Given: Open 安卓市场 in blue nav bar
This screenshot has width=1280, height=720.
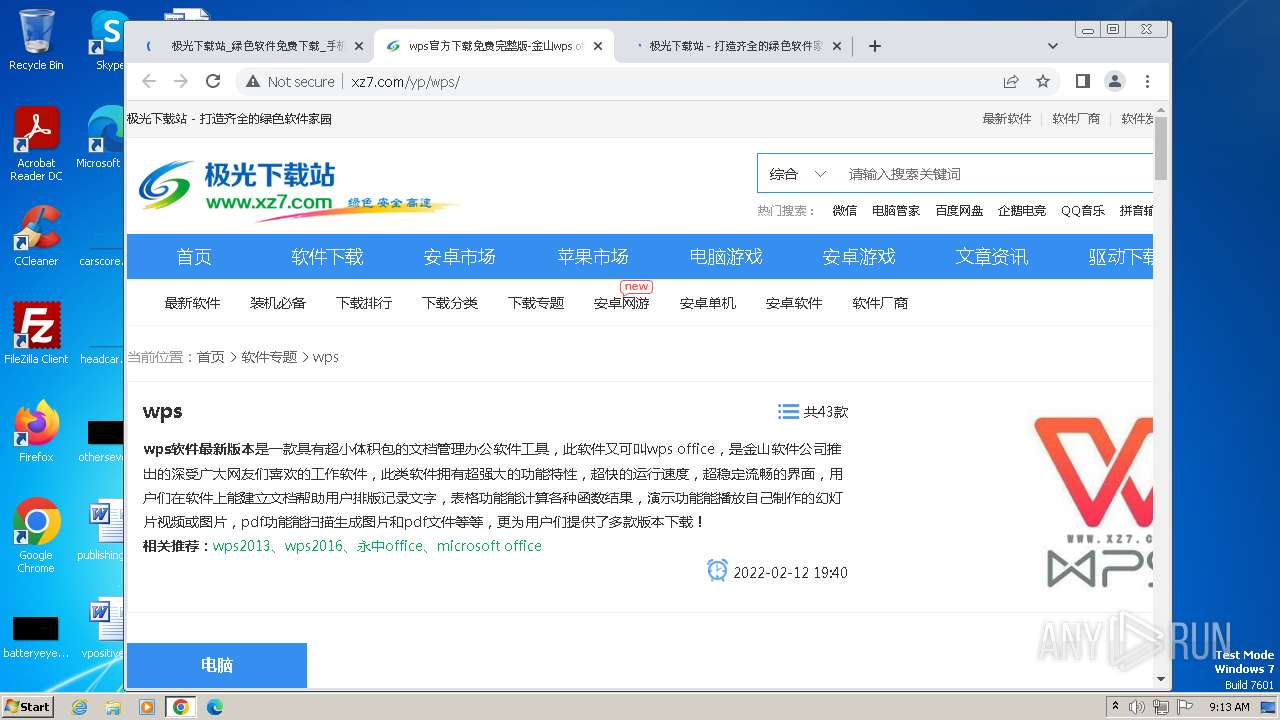Looking at the screenshot, I should [x=460, y=257].
